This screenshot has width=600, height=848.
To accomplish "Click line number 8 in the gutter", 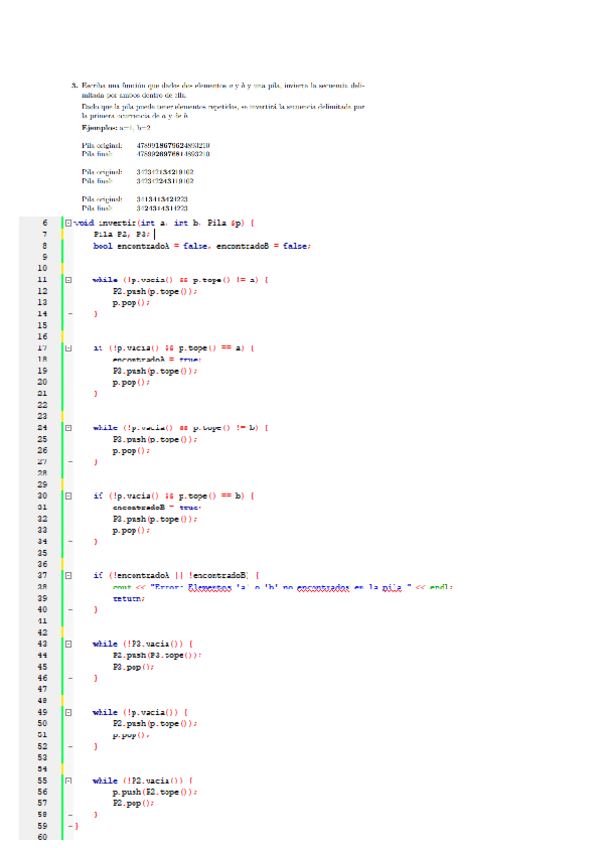I will (x=44, y=245).
